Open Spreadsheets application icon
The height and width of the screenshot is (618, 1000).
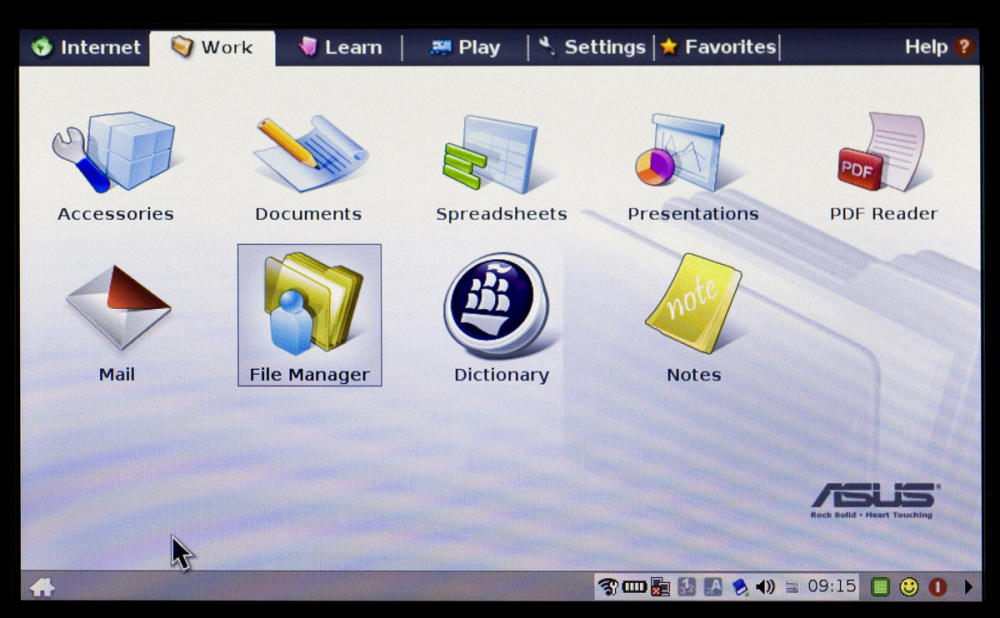click(x=501, y=167)
